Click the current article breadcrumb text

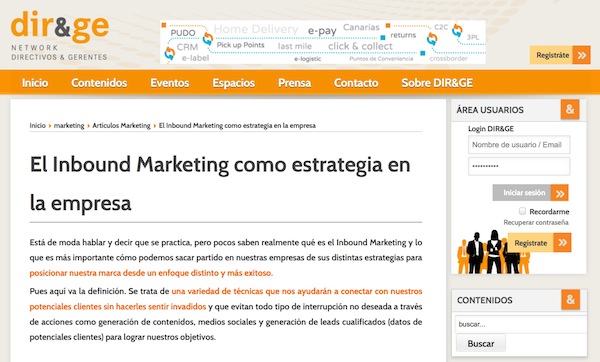[x=237, y=126]
